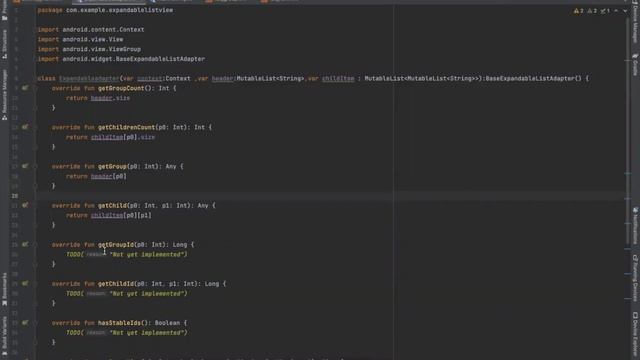The image size is (640, 360).
Task: Click override gutter icon beside hasStableIds
Action: tap(25, 323)
